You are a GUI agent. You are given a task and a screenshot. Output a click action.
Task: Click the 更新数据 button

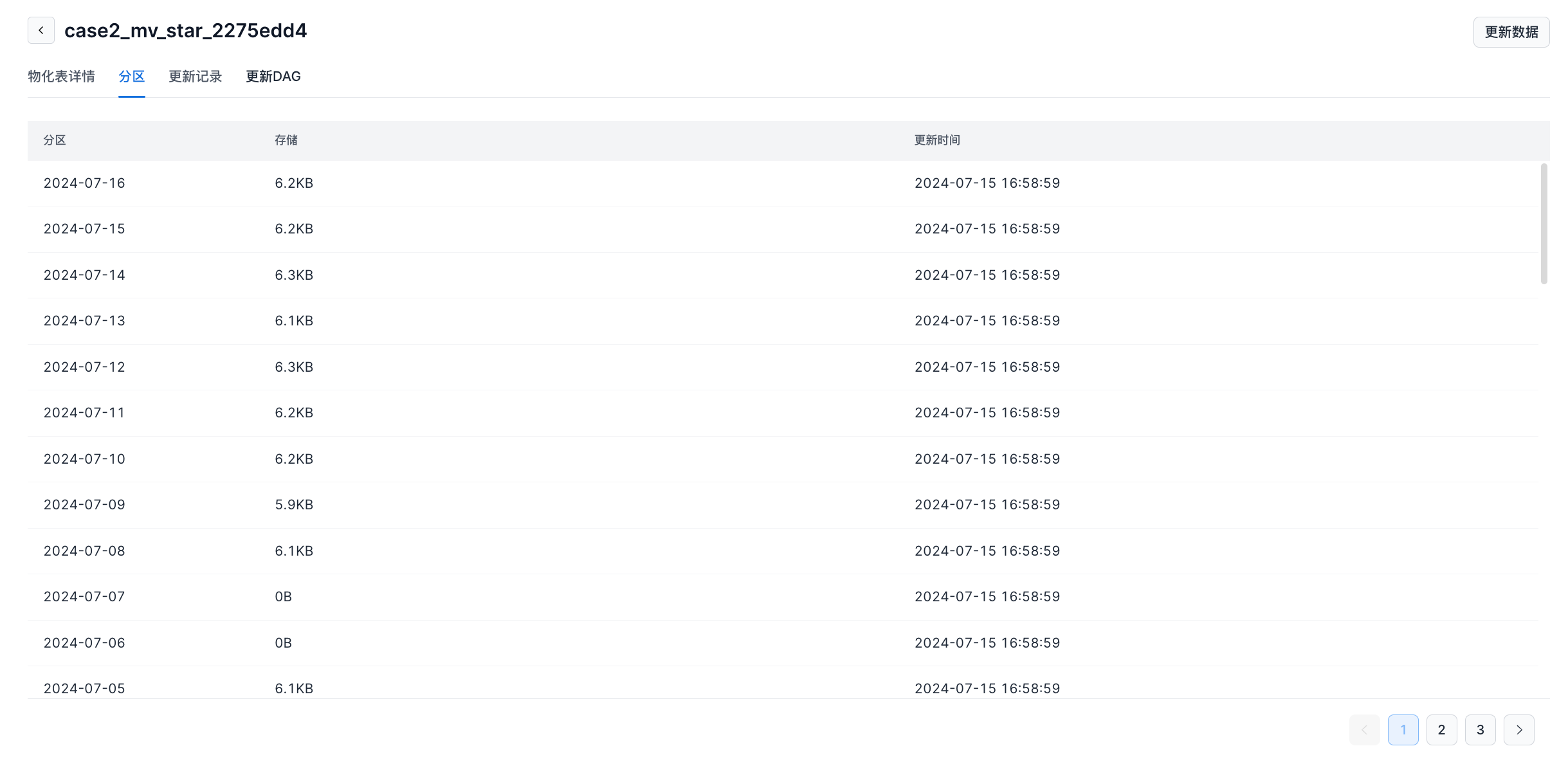coord(1511,32)
